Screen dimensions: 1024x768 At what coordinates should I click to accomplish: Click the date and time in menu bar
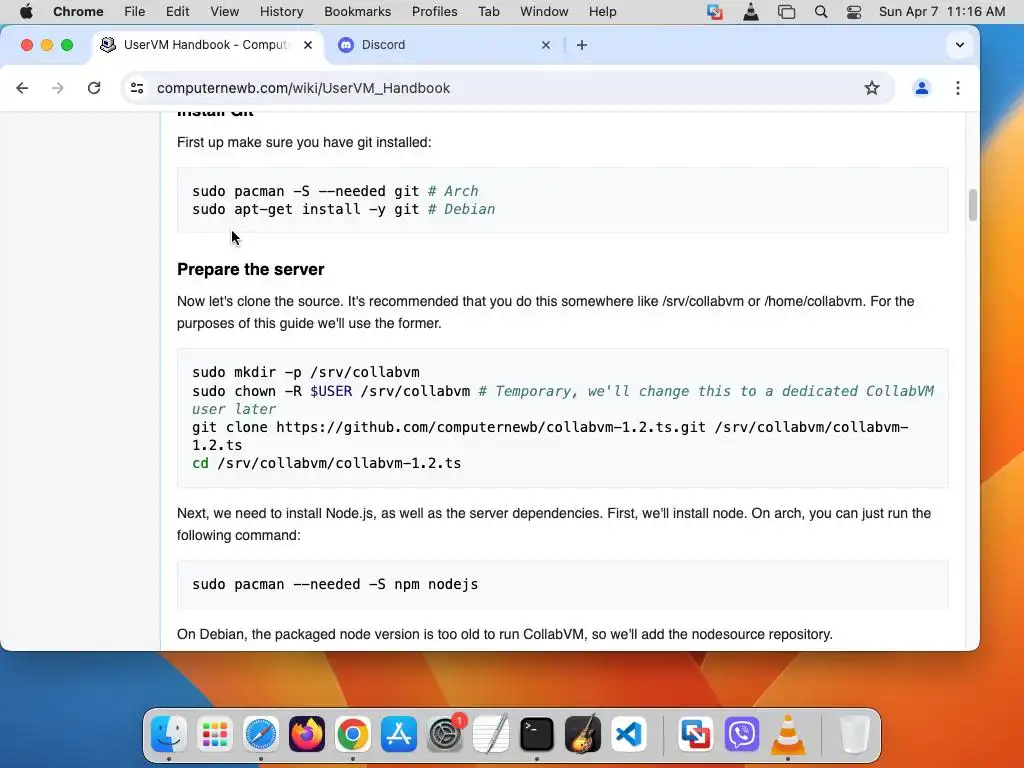[942, 12]
